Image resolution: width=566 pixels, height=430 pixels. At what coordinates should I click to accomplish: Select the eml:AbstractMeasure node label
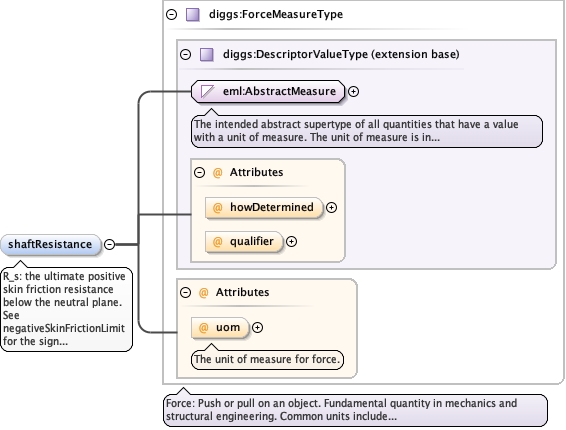[x=279, y=91]
